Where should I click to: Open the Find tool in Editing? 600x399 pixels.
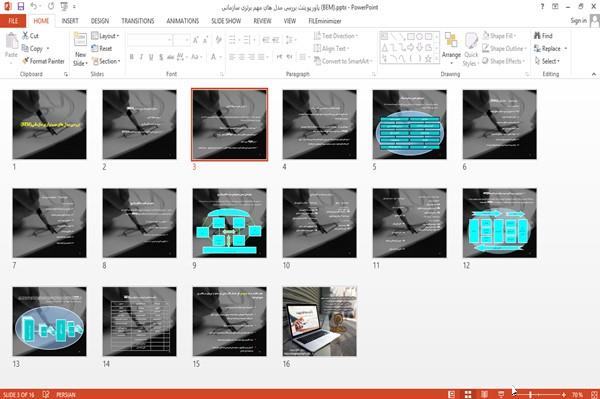tap(543, 36)
